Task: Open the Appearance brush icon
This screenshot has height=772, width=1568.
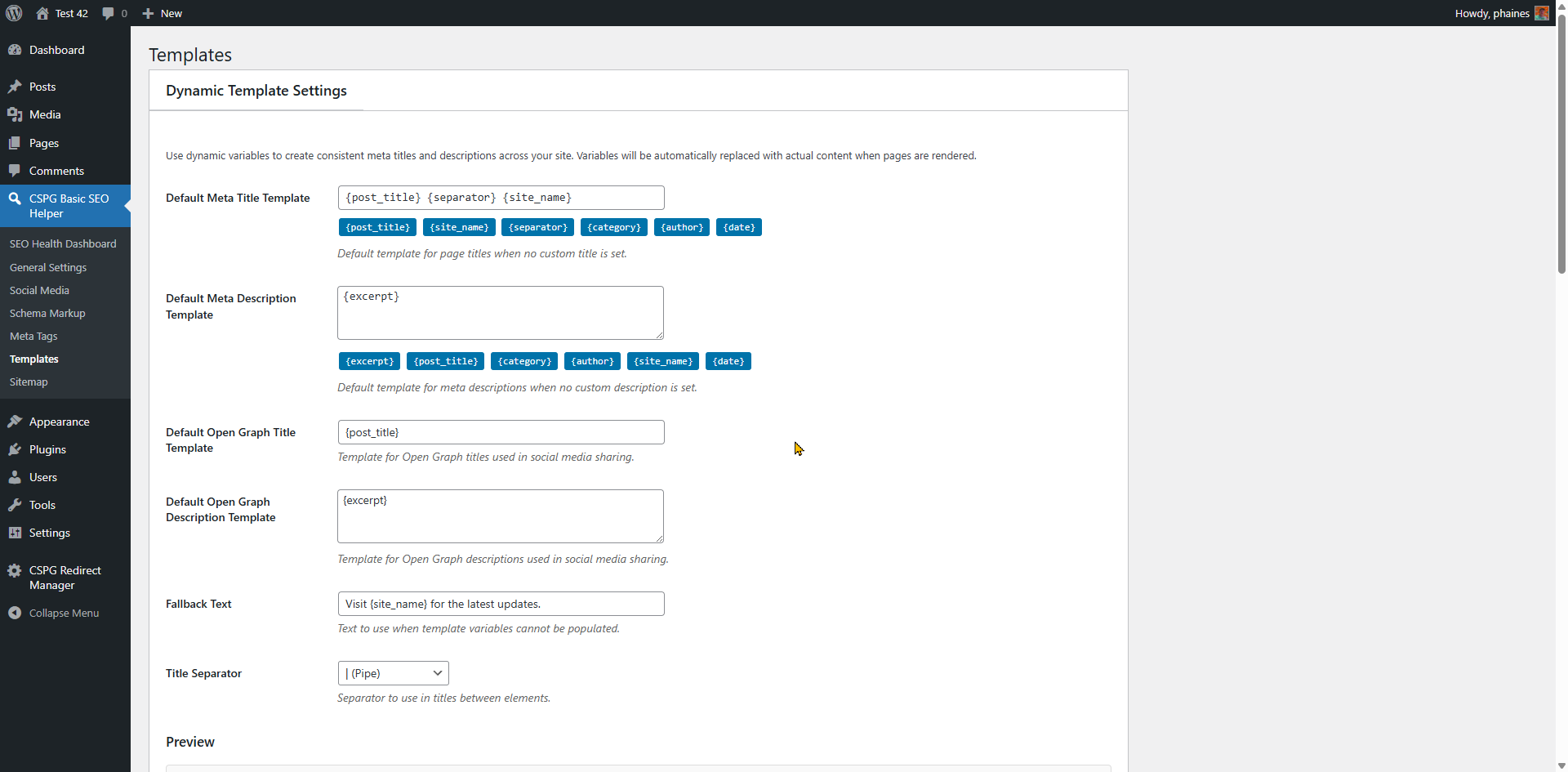Action: tap(15, 422)
